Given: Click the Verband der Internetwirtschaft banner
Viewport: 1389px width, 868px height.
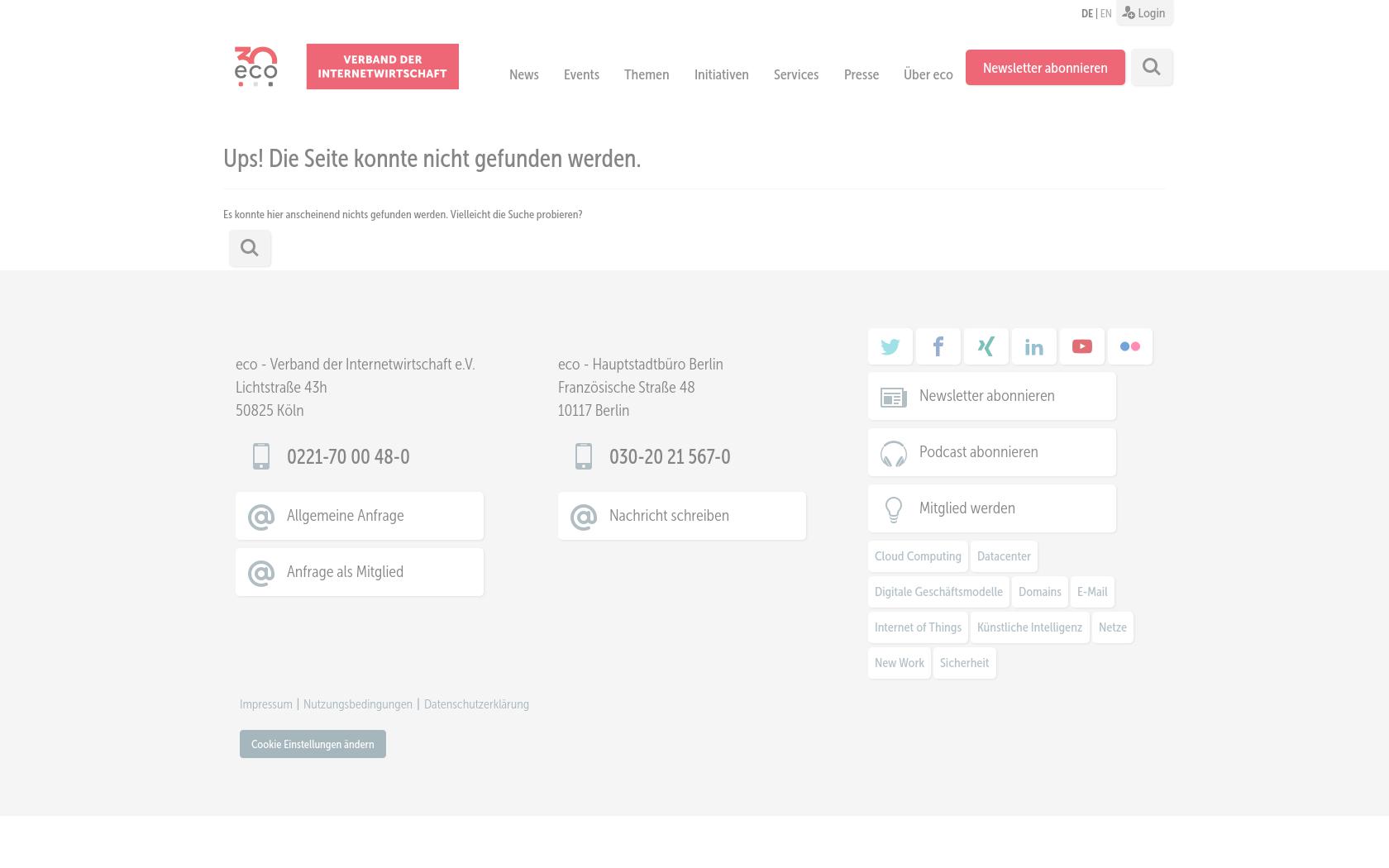Looking at the screenshot, I should 382,66.
